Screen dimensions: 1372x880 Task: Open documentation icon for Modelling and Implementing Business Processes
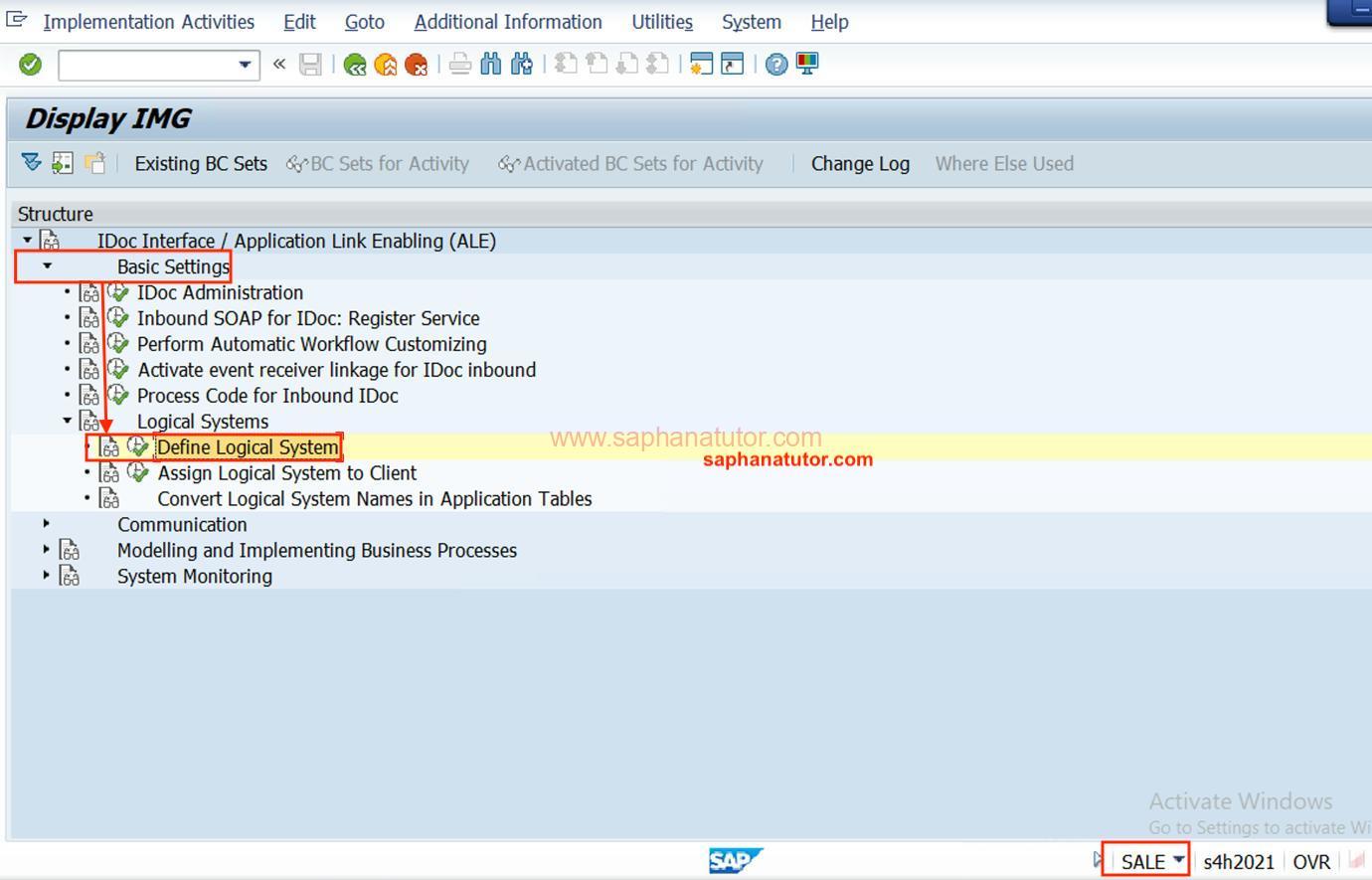(70, 551)
